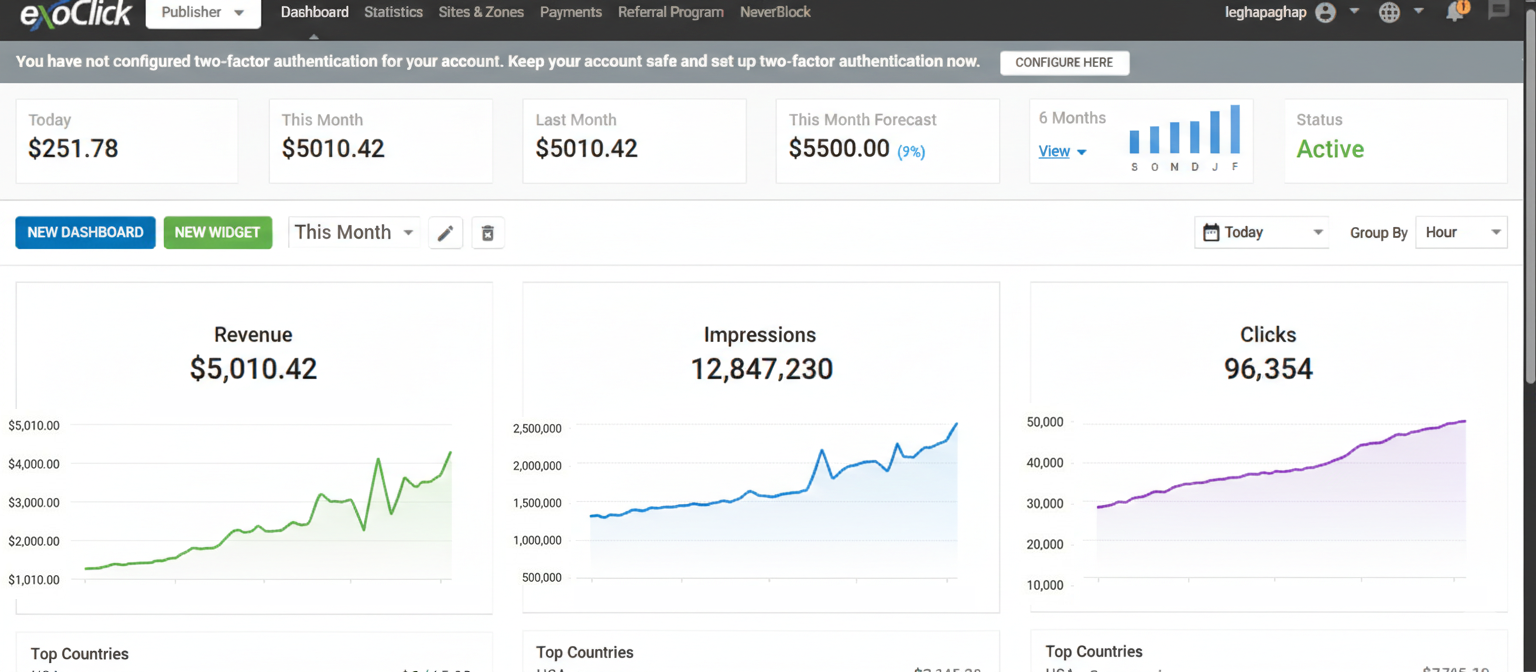This screenshot has height=672, width=1536.
Task: Click the calendar icon in the Today selector
Action: coord(1211,231)
